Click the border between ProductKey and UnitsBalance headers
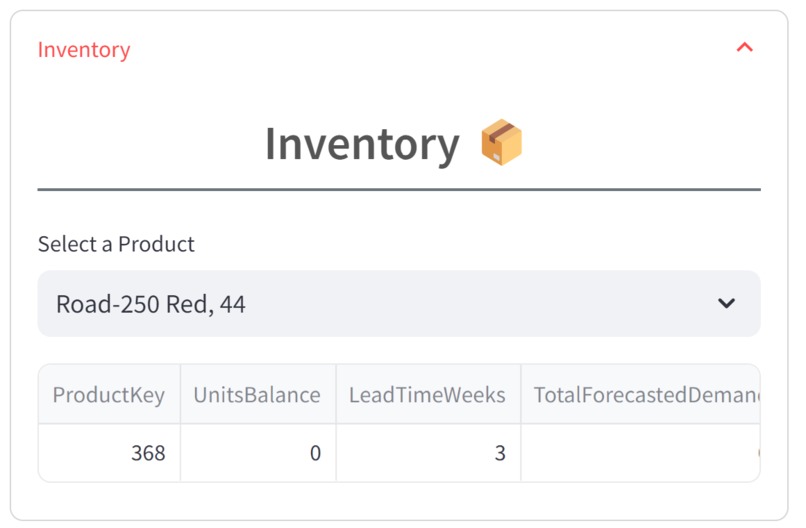Image resolution: width=806 pixels, height=528 pixels. [x=180, y=395]
